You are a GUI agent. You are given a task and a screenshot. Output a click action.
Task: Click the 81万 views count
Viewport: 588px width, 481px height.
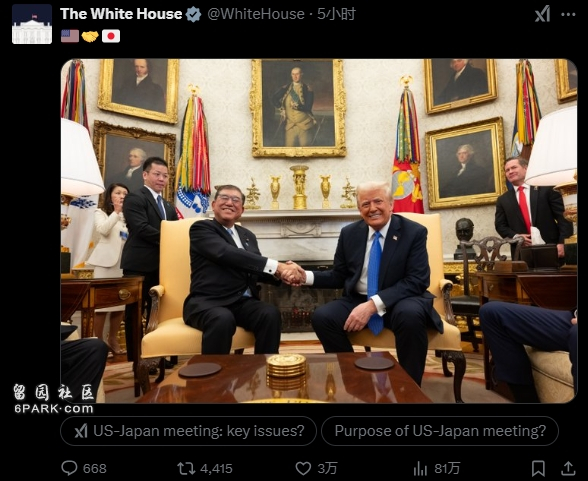click(447, 469)
